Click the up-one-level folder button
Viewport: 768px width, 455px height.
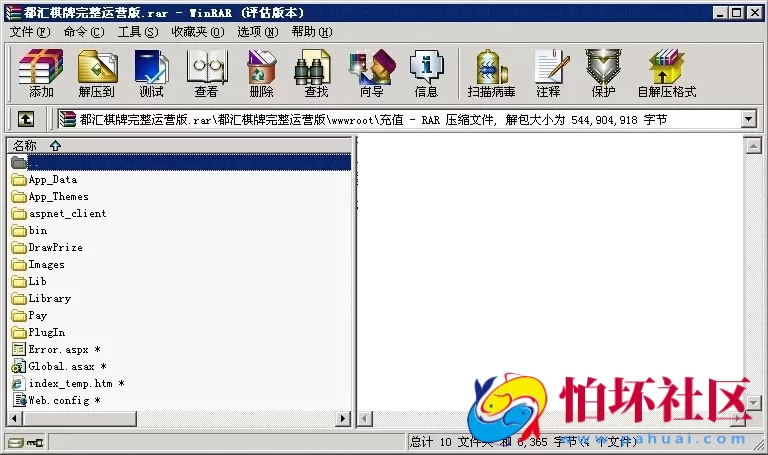[25, 119]
